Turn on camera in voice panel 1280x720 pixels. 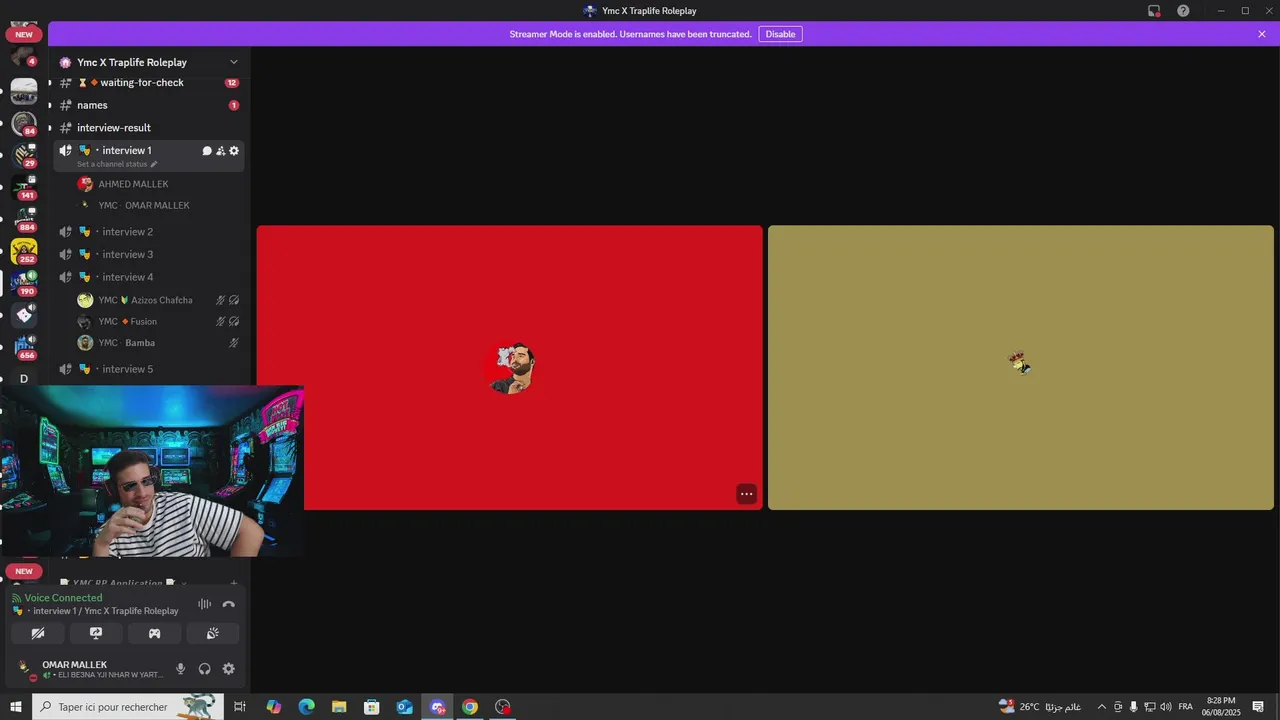pos(38,633)
